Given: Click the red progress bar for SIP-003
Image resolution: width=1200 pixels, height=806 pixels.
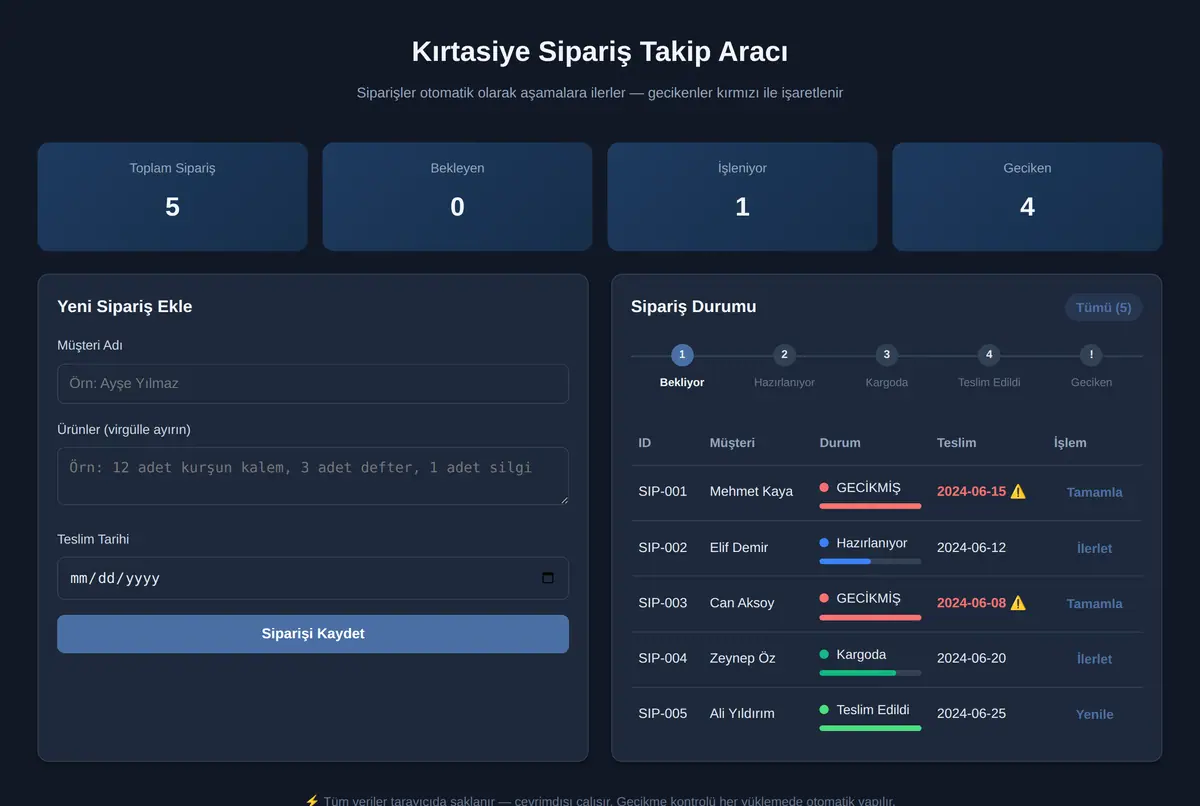Looking at the screenshot, I should click(870, 617).
